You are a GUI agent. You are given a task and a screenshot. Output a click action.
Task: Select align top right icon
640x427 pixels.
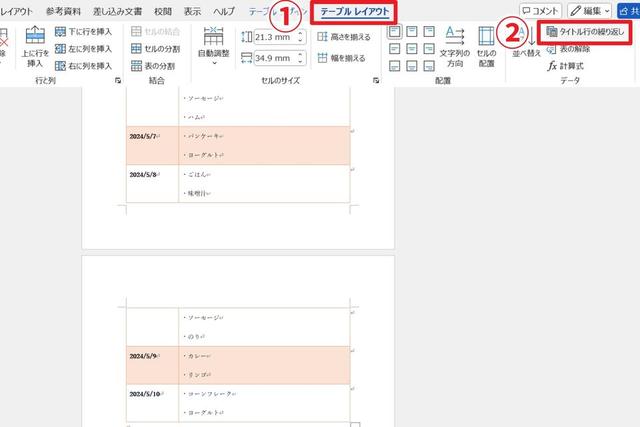[429, 31]
